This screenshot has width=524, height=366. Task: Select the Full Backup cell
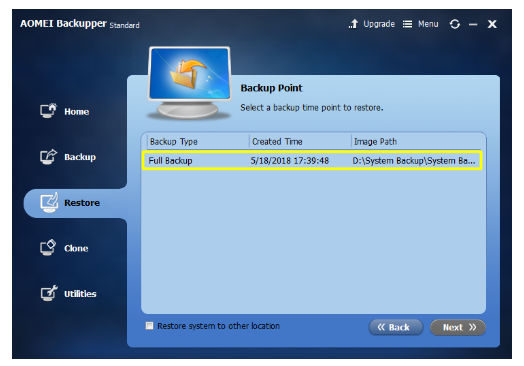170,161
